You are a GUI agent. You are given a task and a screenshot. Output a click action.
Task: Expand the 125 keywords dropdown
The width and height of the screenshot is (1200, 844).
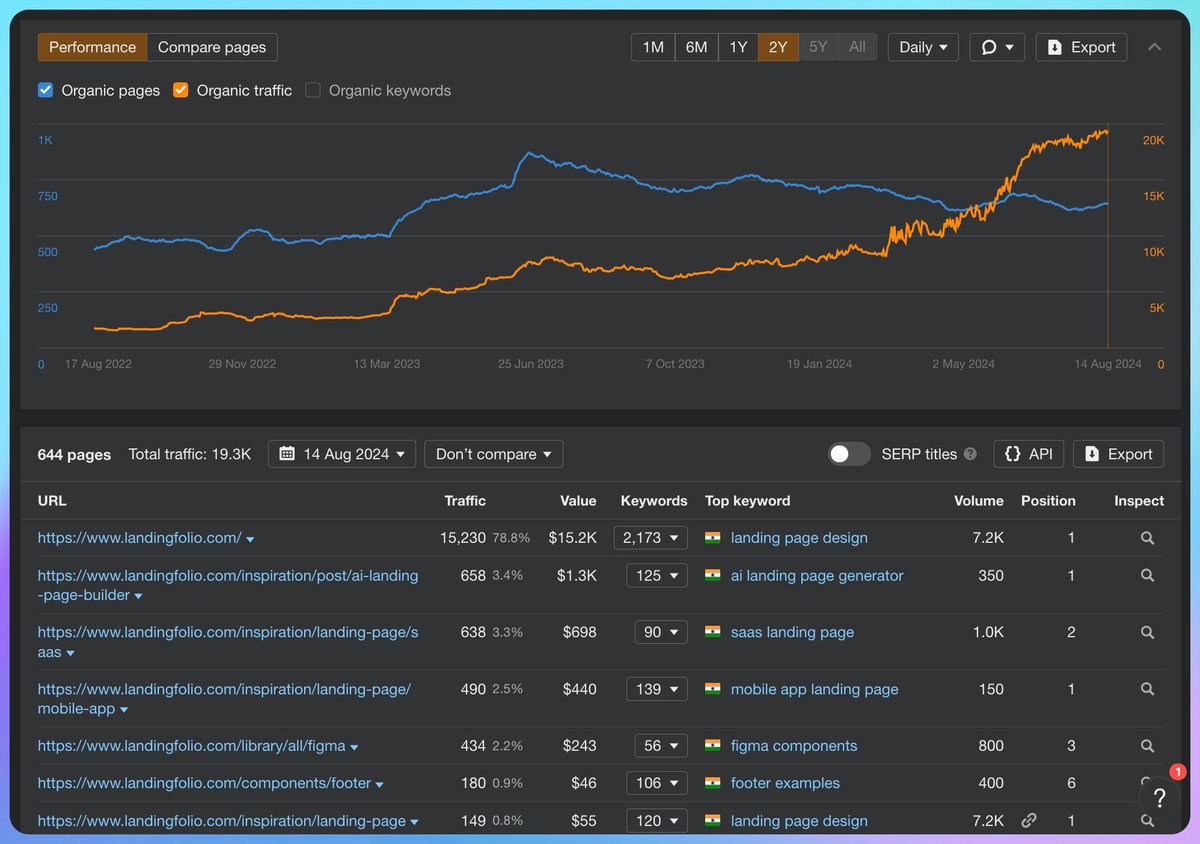click(x=657, y=576)
